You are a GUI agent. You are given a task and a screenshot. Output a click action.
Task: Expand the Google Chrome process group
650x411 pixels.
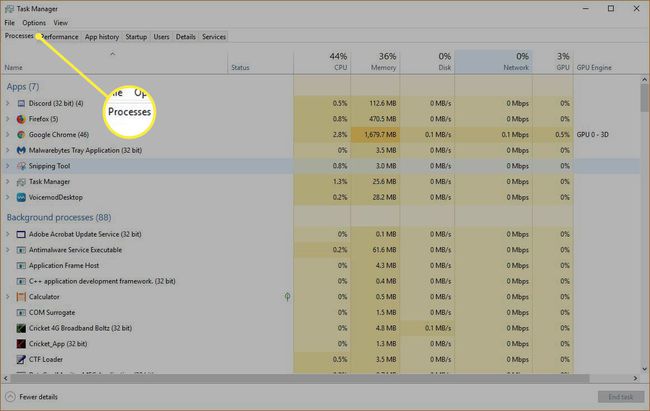(x=7, y=135)
